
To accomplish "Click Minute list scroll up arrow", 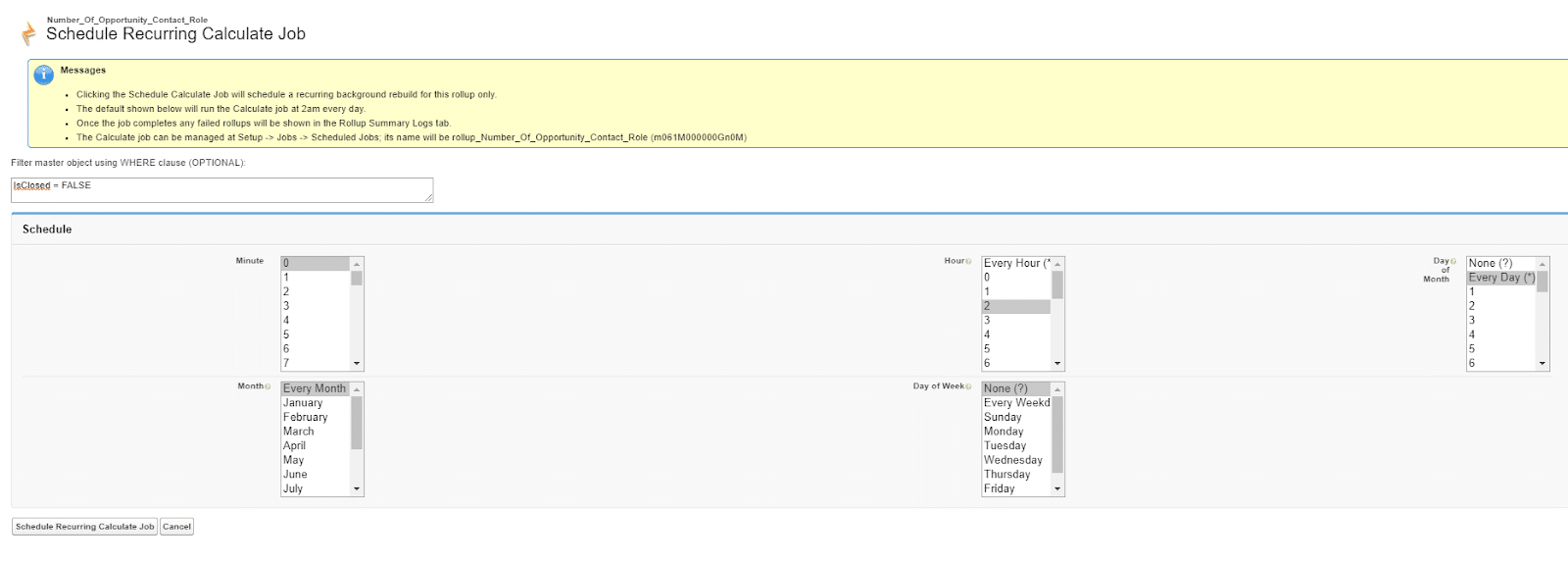I will 357,264.
